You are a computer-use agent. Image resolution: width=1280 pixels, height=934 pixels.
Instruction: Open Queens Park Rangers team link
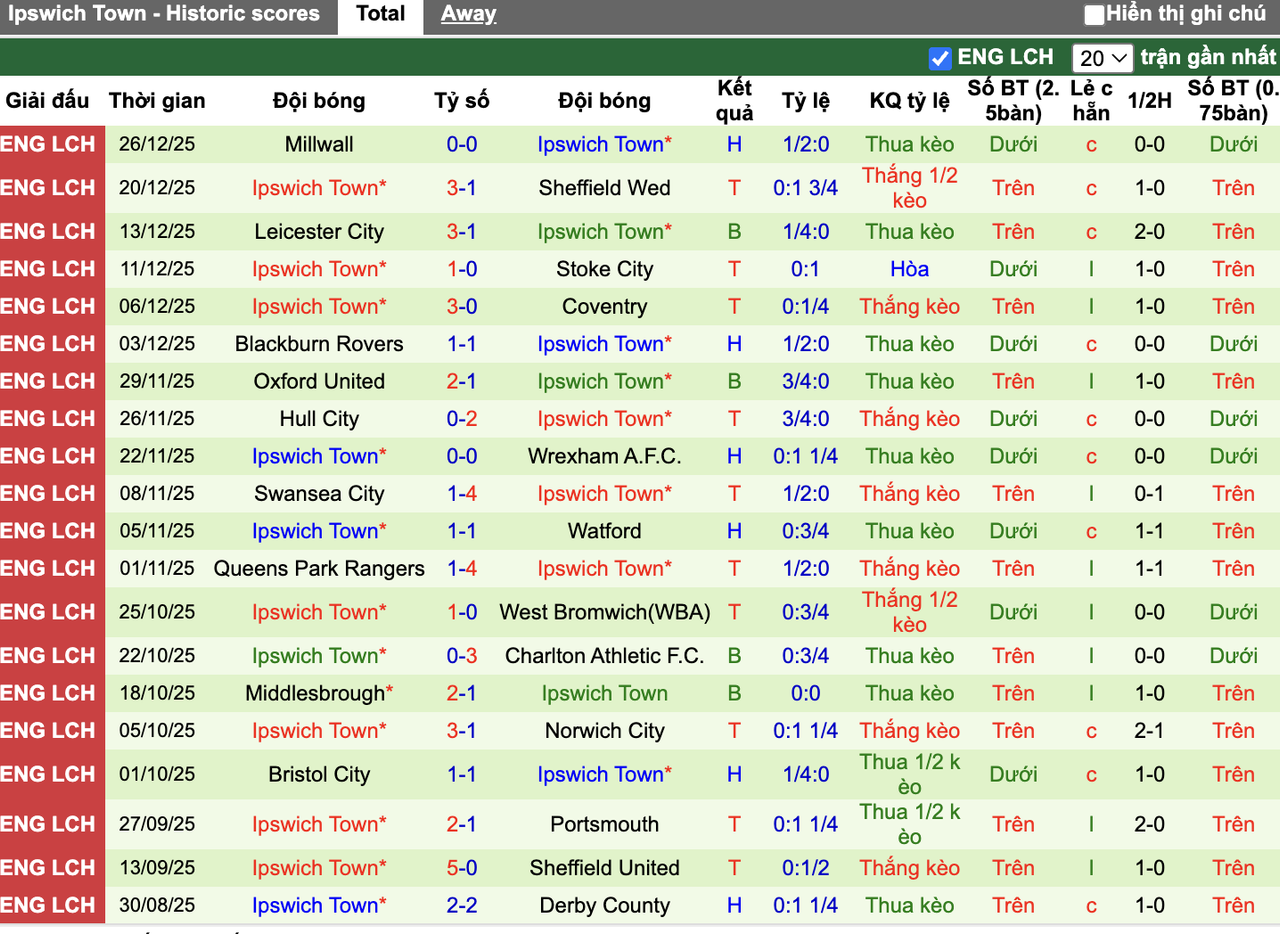pyautogui.click(x=319, y=569)
